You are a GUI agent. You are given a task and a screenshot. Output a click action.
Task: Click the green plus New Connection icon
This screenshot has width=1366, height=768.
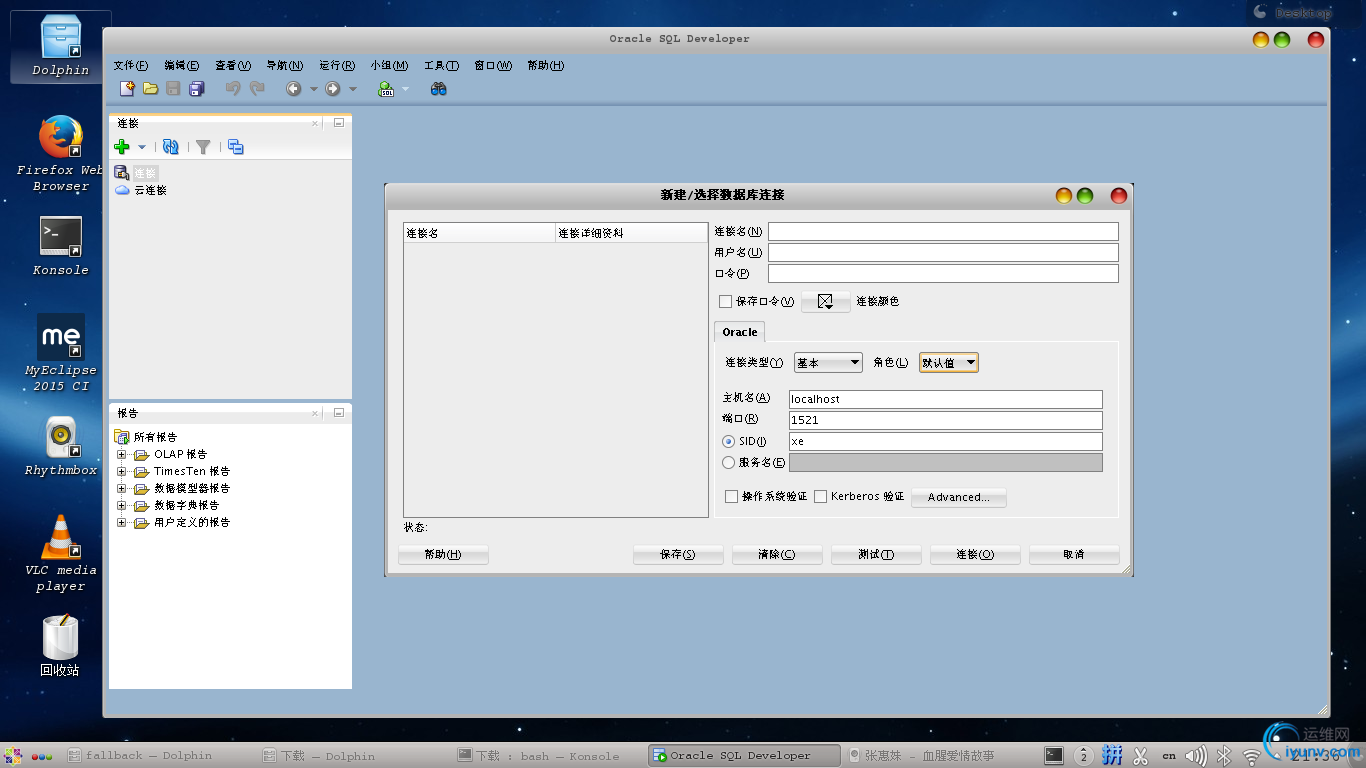point(122,147)
